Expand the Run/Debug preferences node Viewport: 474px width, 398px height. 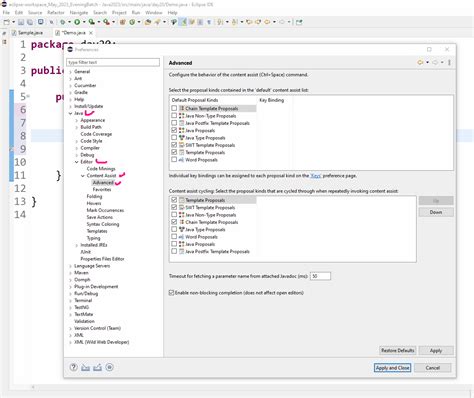coord(70,294)
